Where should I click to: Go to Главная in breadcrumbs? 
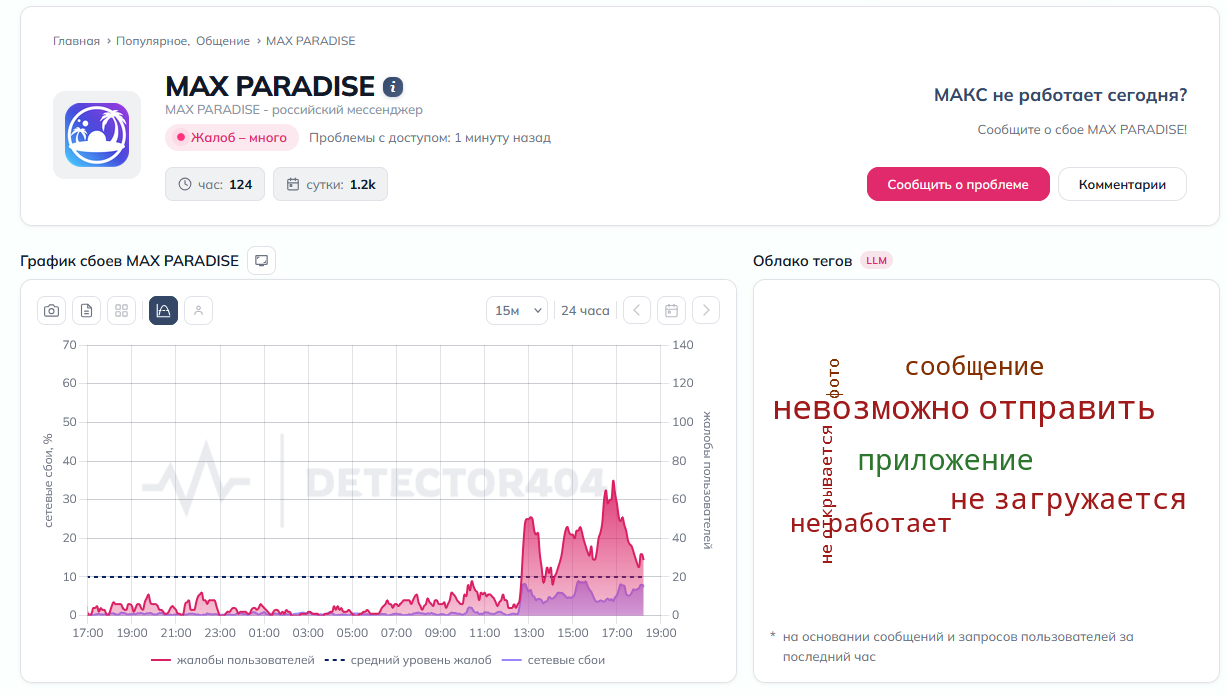pos(76,41)
